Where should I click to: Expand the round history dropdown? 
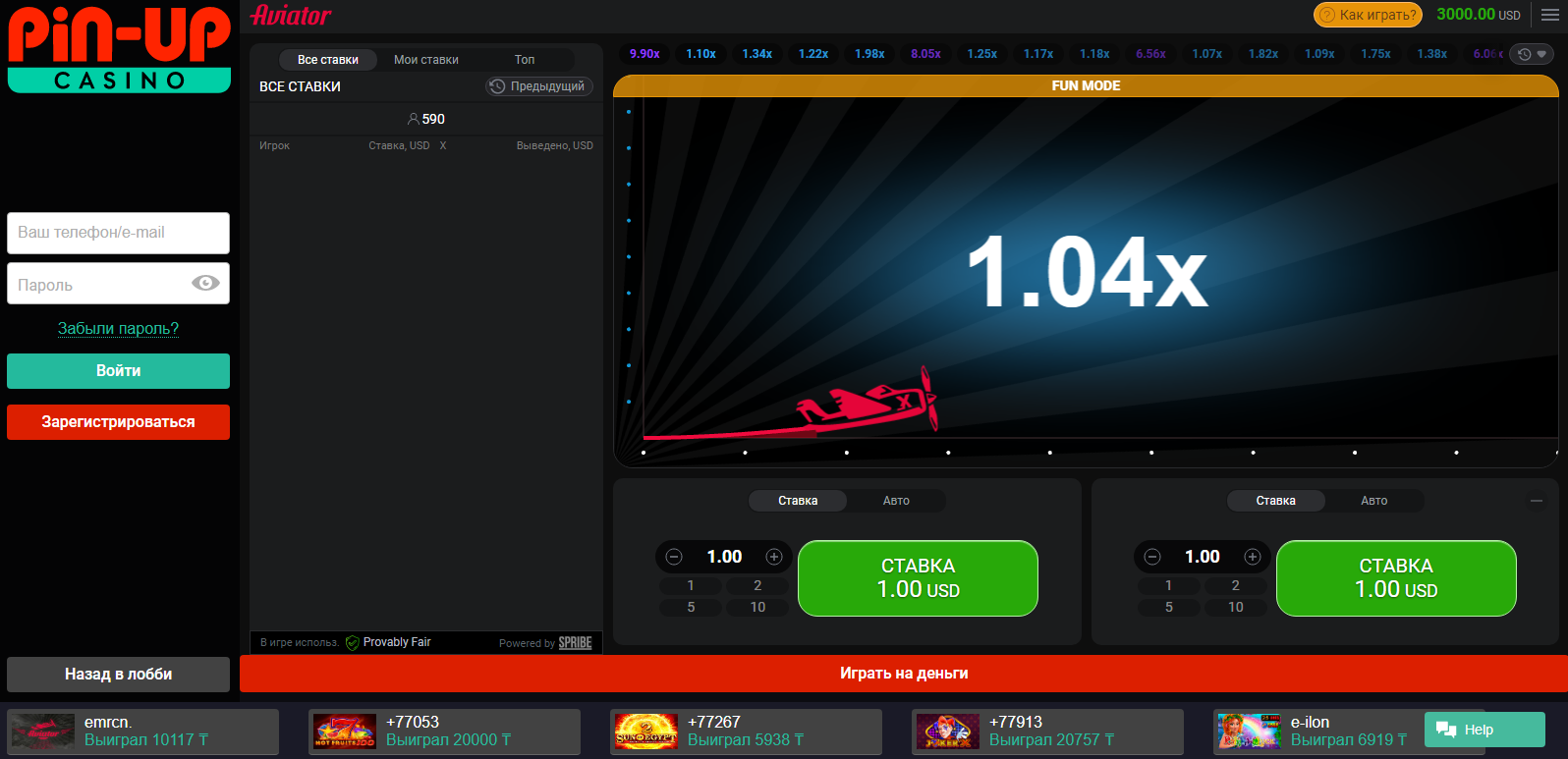[1532, 54]
